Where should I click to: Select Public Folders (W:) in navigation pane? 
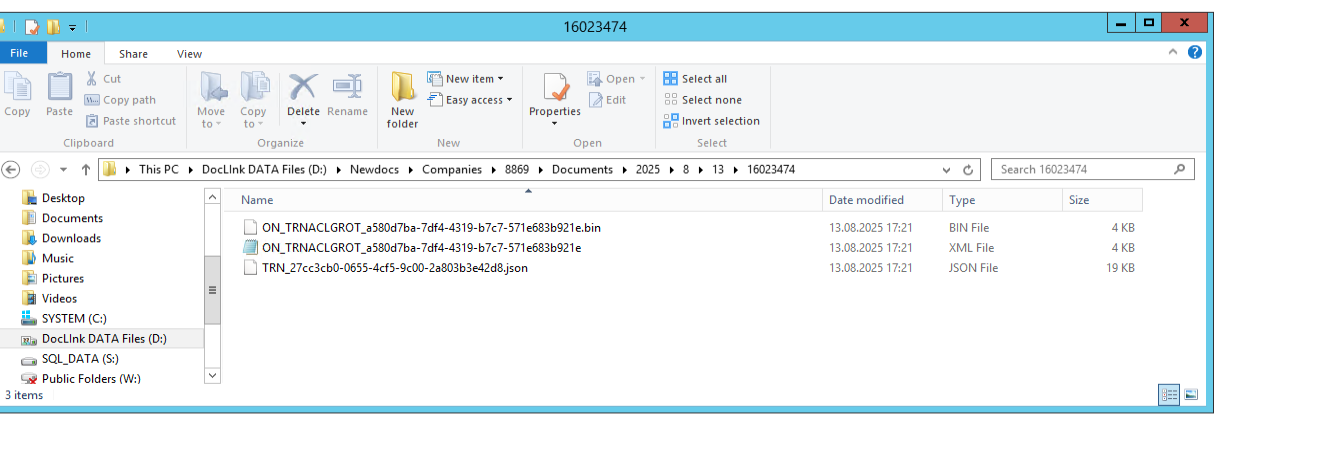[x=91, y=378]
